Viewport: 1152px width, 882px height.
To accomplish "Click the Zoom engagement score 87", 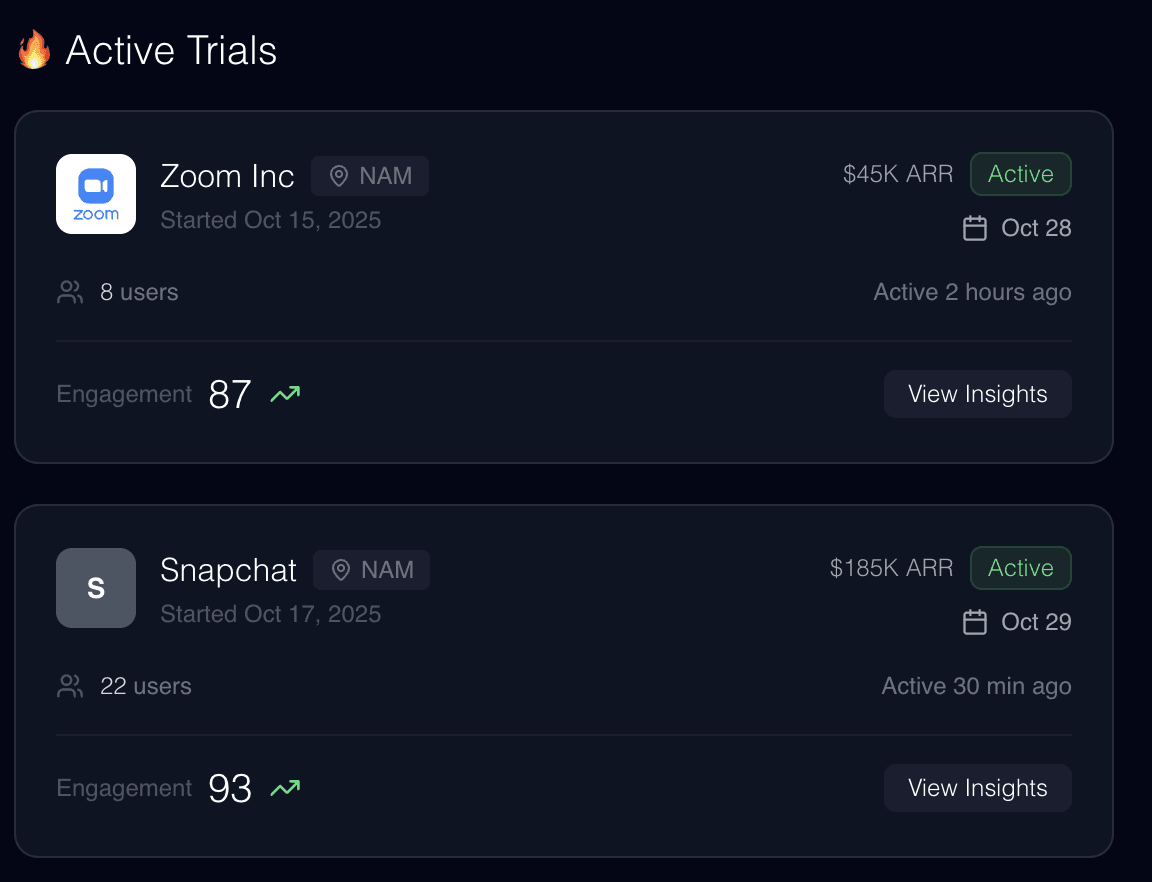I will pos(230,395).
